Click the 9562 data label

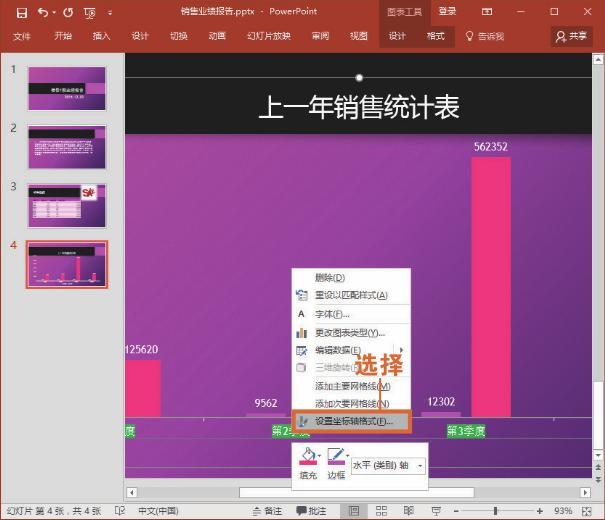click(x=265, y=403)
